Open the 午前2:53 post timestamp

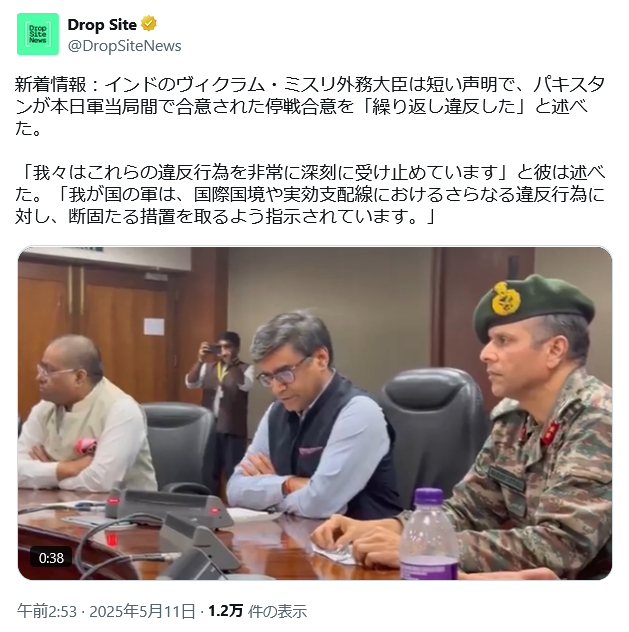pyautogui.click(x=47, y=611)
